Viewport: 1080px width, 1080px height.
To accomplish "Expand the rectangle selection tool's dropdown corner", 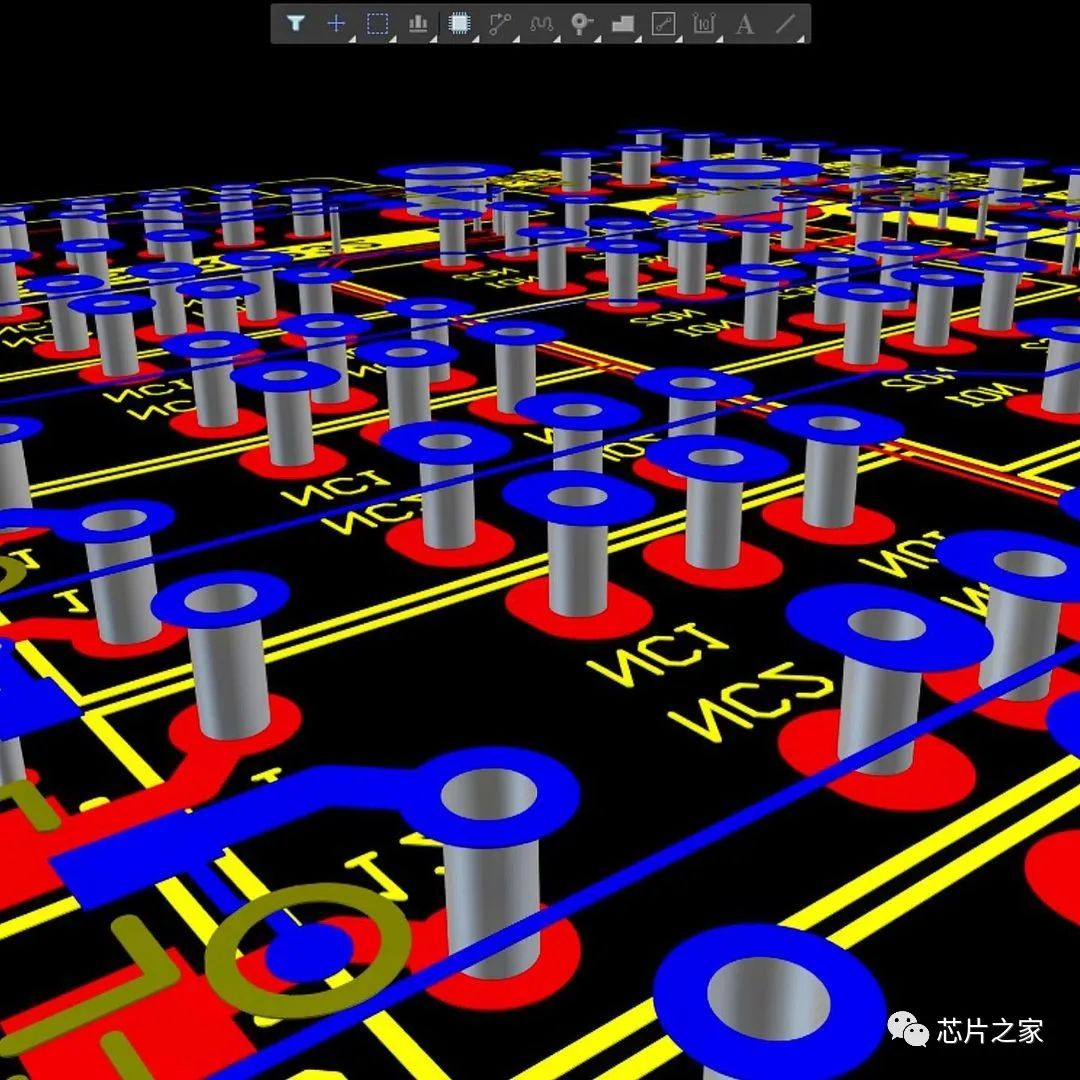I will tap(393, 39).
